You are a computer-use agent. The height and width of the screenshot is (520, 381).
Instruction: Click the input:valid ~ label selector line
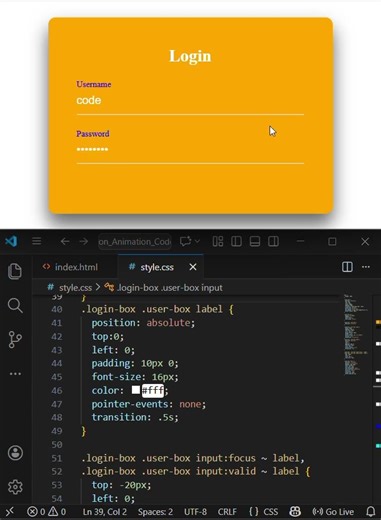196,471
